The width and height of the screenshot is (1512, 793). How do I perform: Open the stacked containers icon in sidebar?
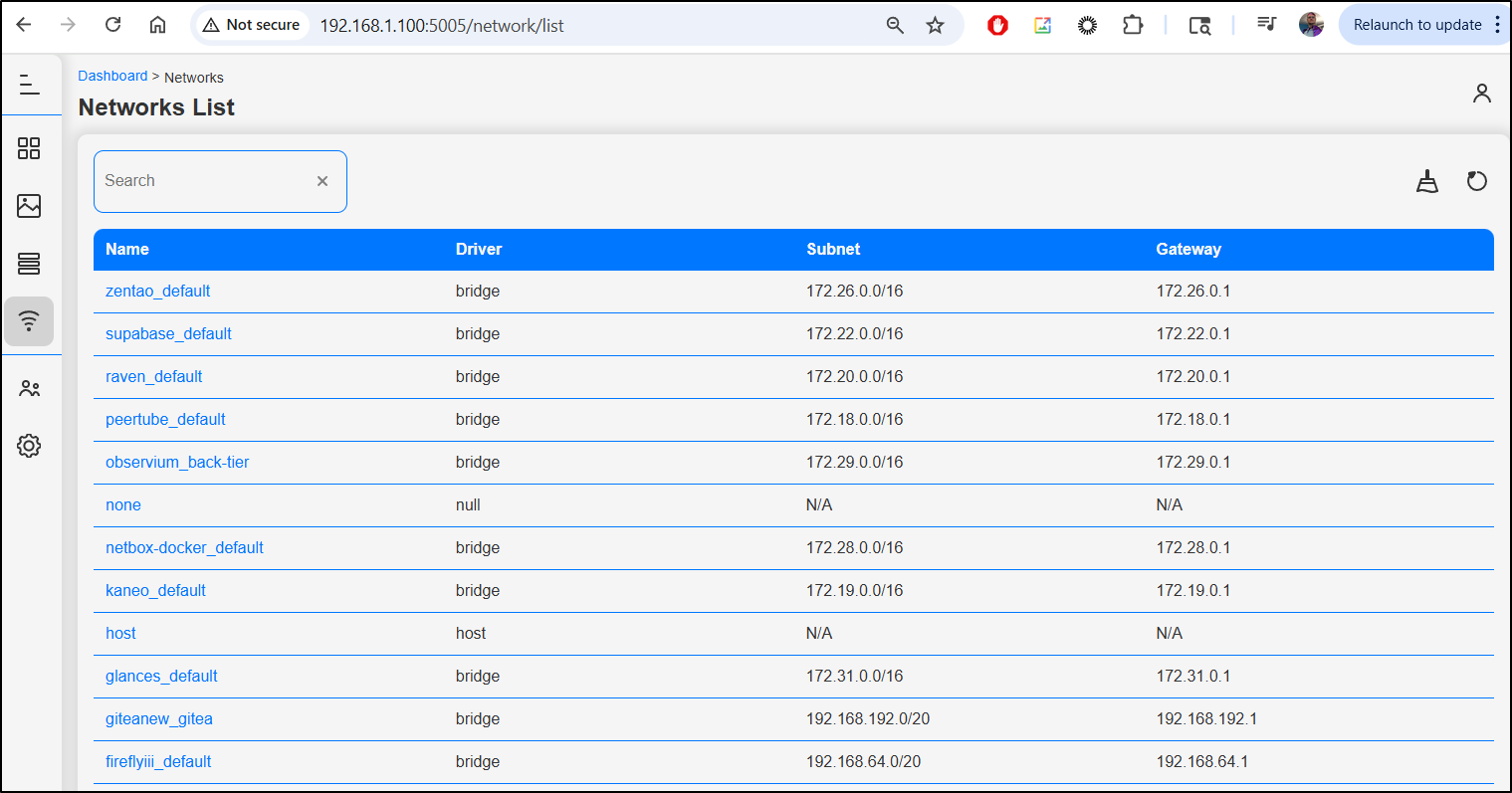[29, 264]
